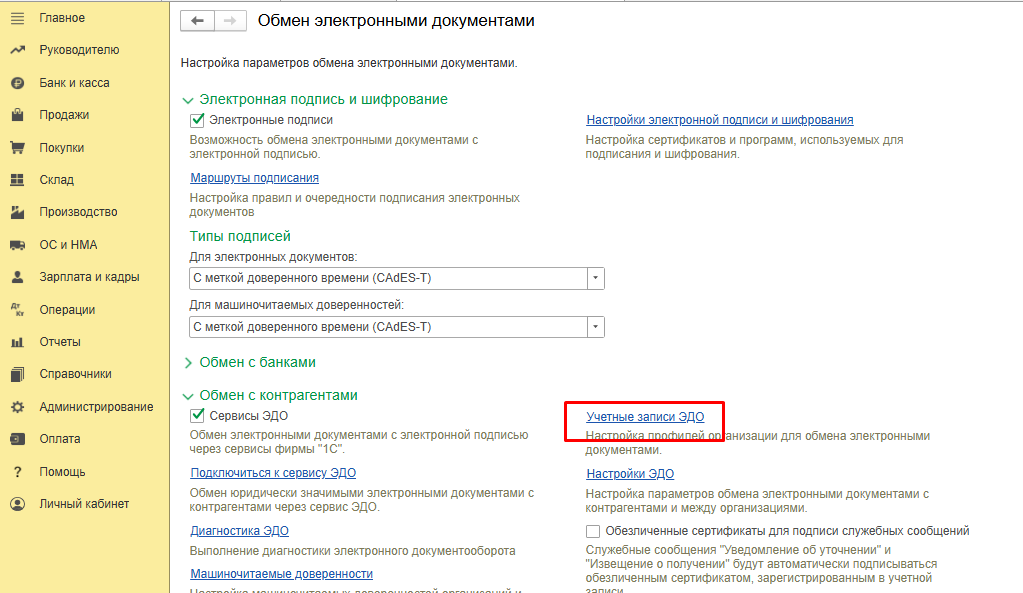Click the Отчеты bar chart icon
Viewport: 1023px width, 593px height.
(x=18, y=342)
